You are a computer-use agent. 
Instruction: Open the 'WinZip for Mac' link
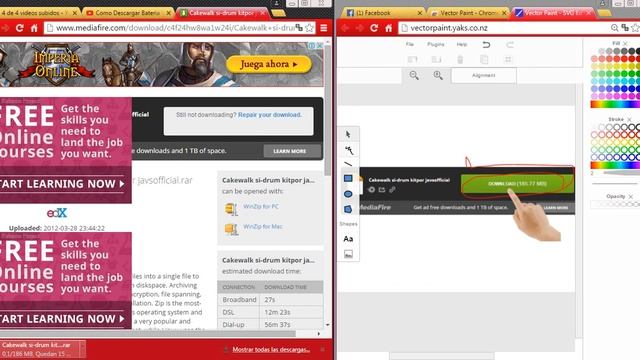click(262, 226)
